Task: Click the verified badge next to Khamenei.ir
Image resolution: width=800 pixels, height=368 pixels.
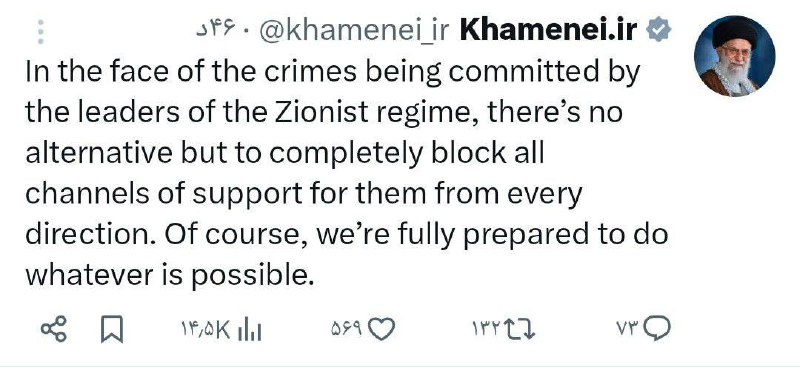Action: [659, 30]
